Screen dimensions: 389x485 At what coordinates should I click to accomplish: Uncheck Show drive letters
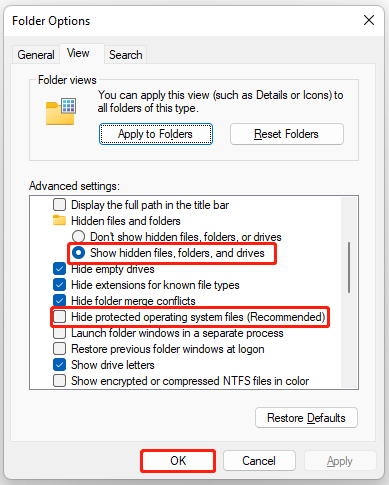pos(59,365)
